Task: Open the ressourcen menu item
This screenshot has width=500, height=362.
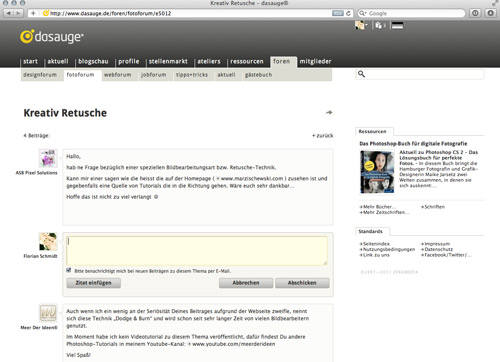Action: pos(247,61)
